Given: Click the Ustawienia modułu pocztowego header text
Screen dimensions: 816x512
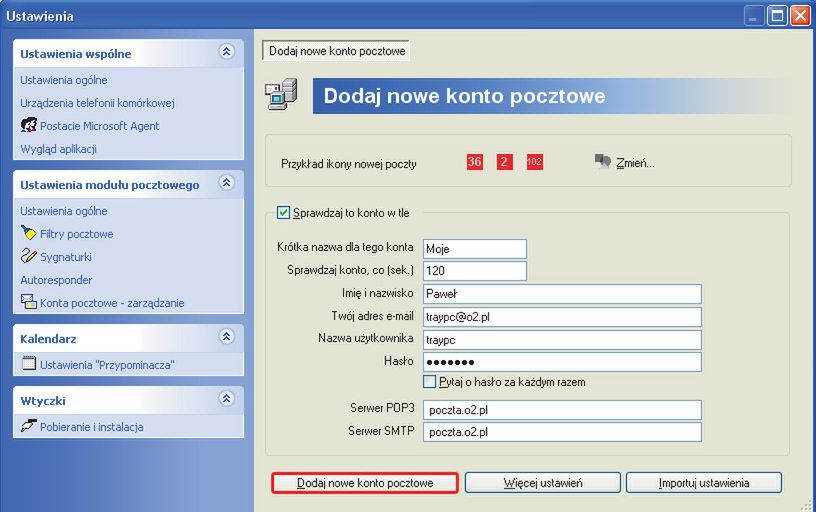Looking at the screenshot, I should click(x=109, y=185).
